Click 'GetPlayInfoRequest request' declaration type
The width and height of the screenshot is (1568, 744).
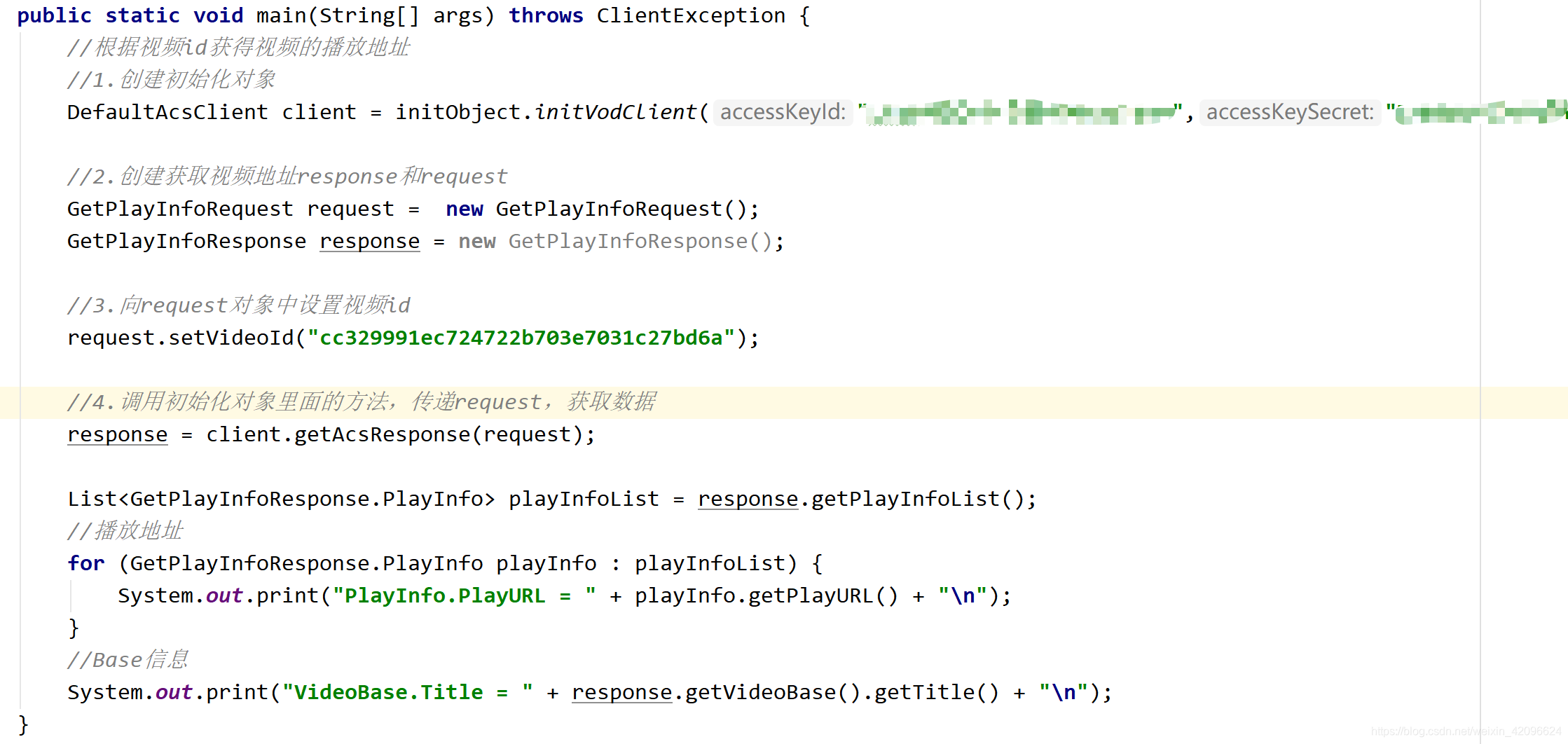(x=180, y=209)
